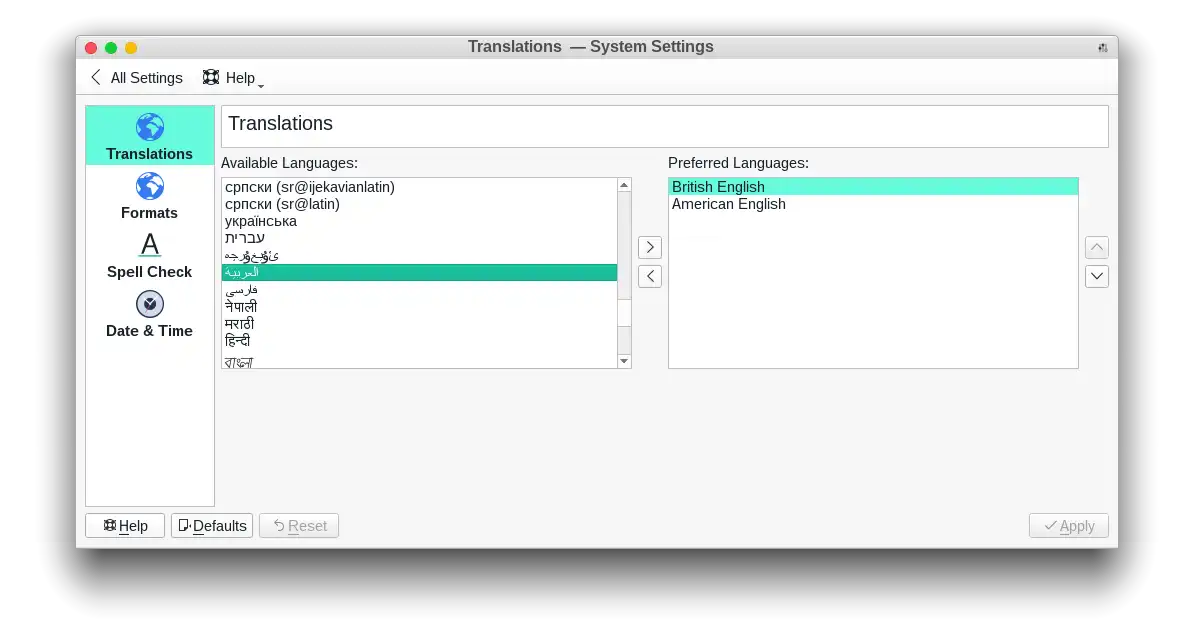Click the Help button at bottom

tap(125, 526)
